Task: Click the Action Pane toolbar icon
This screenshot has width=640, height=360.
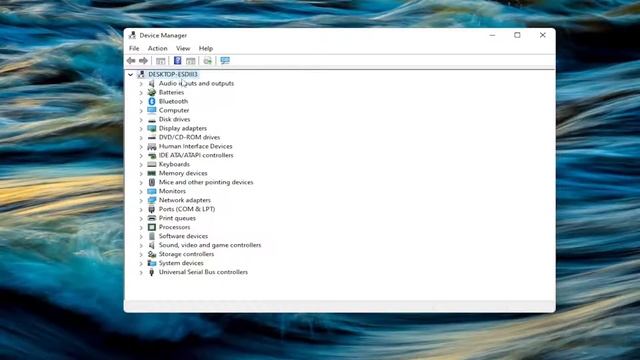Action: coord(191,61)
